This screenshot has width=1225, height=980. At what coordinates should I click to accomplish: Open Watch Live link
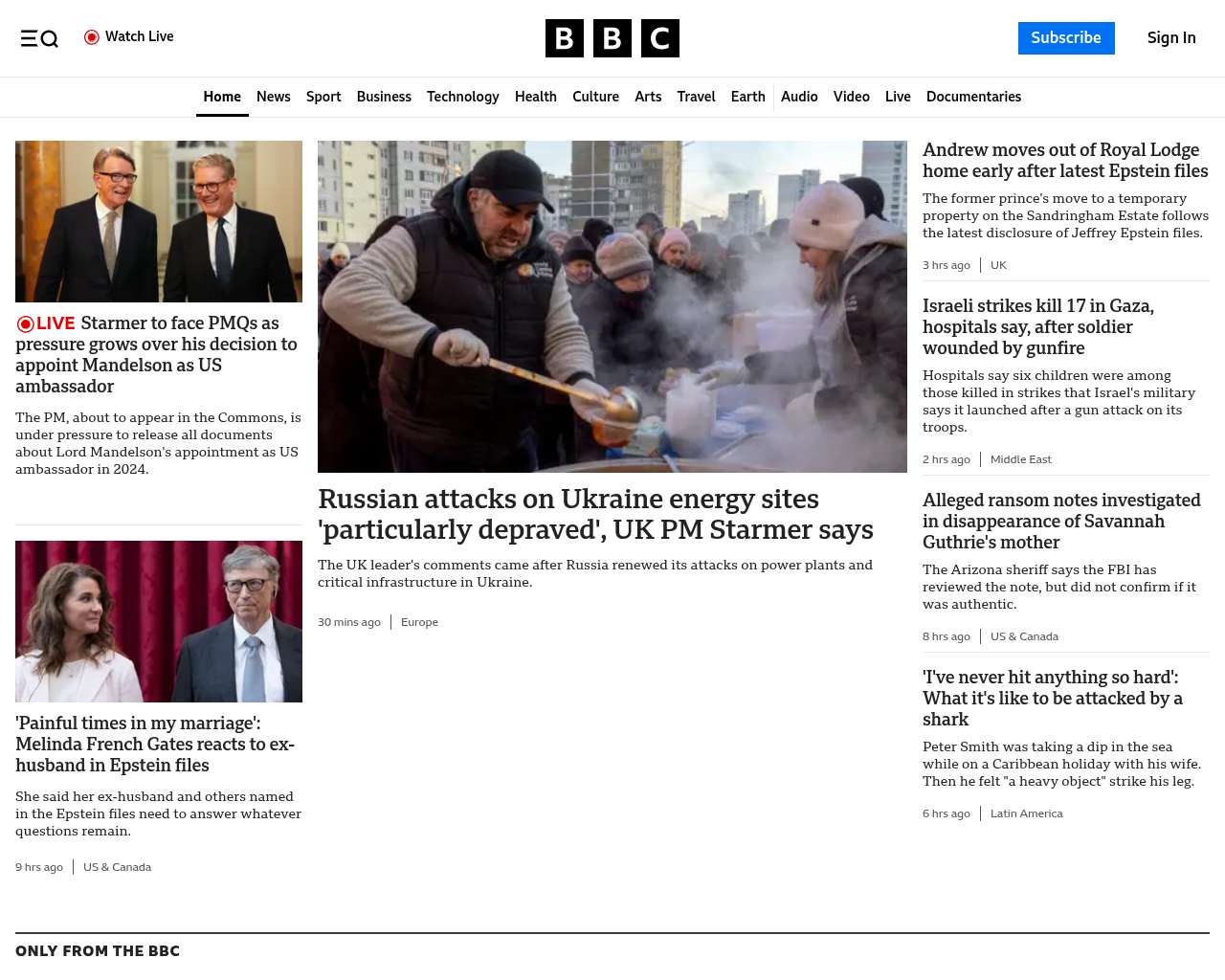129,37
